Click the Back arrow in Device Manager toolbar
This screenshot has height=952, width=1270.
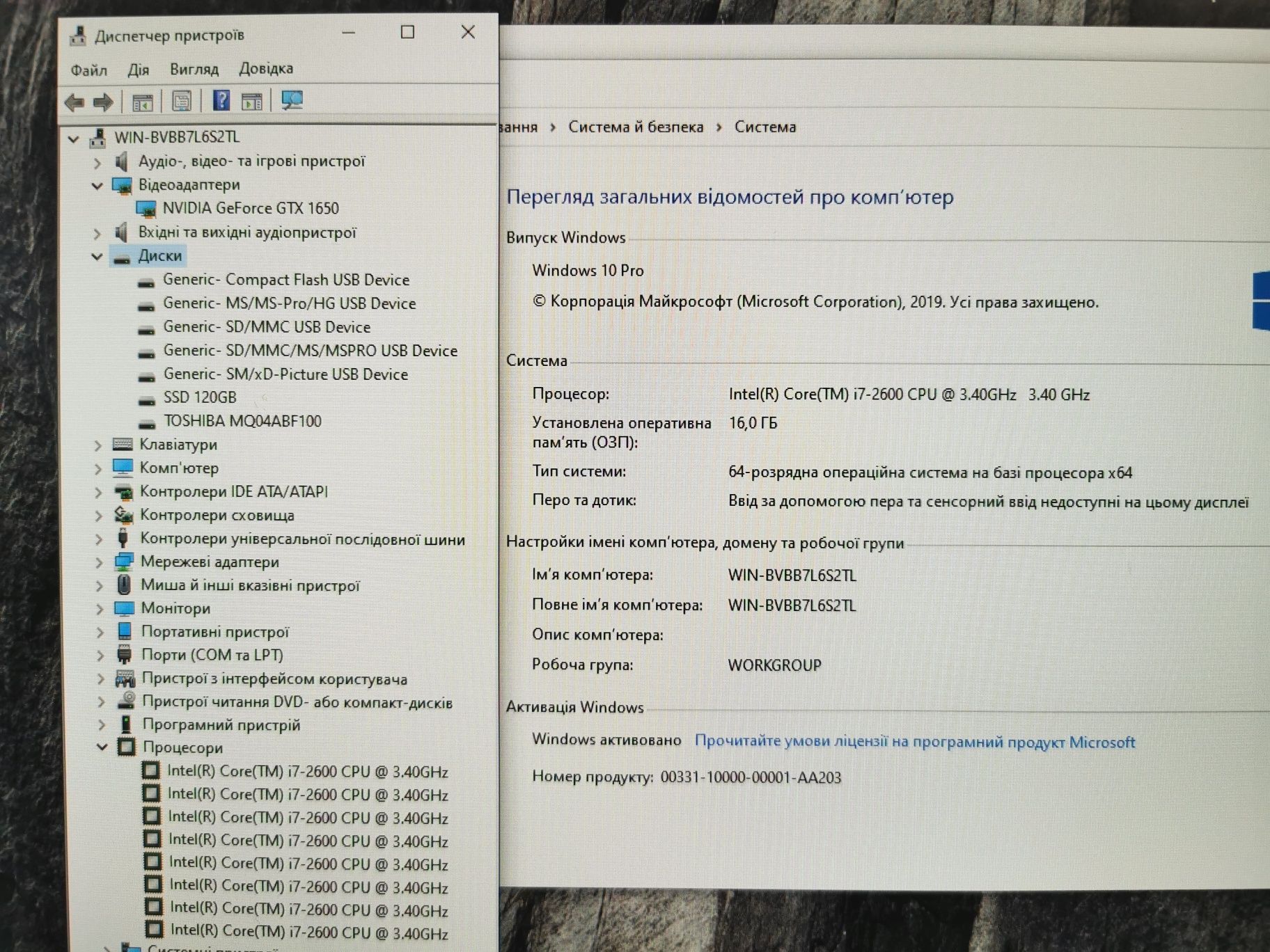tap(74, 102)
